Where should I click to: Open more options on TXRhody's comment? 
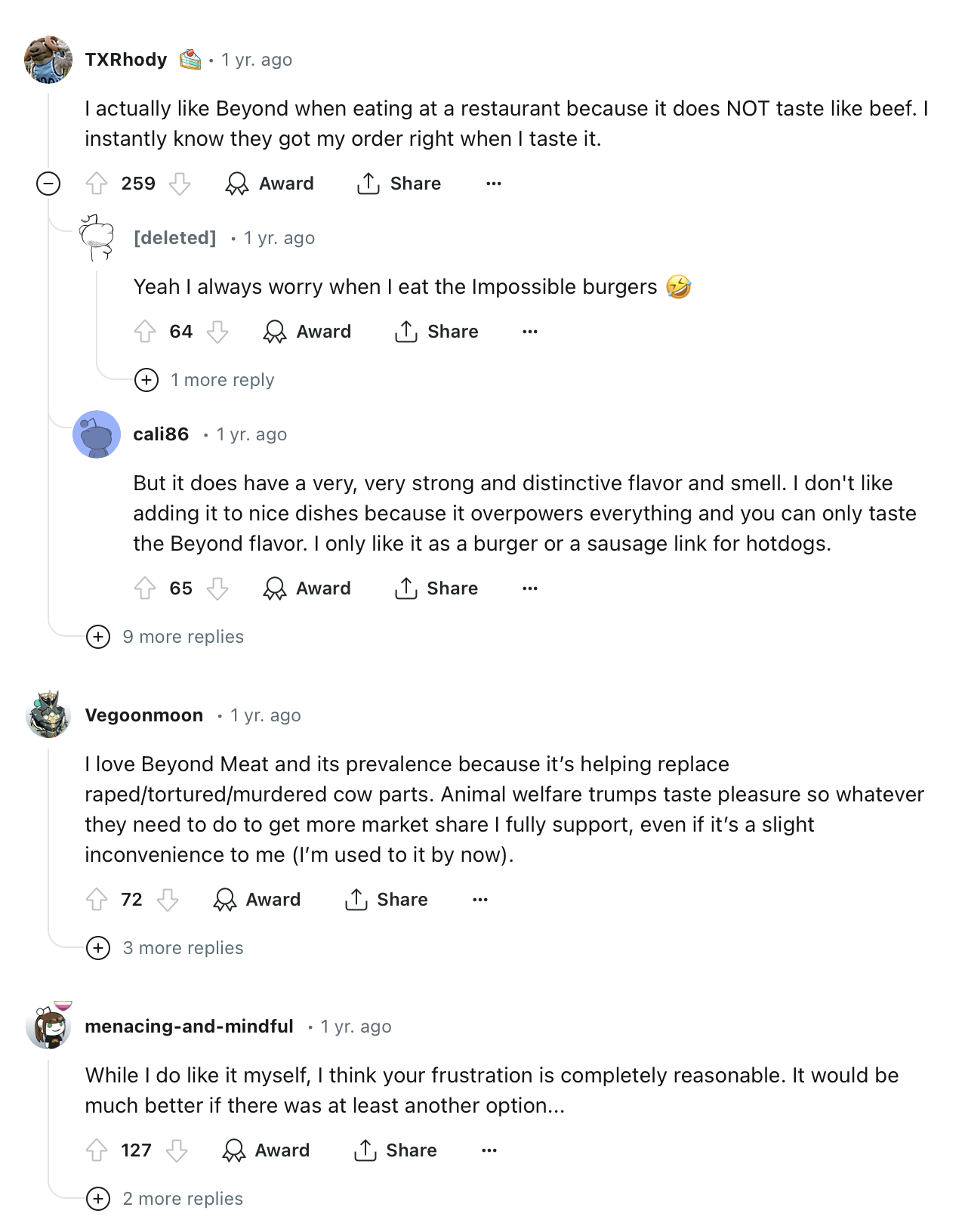coord(494,184)
